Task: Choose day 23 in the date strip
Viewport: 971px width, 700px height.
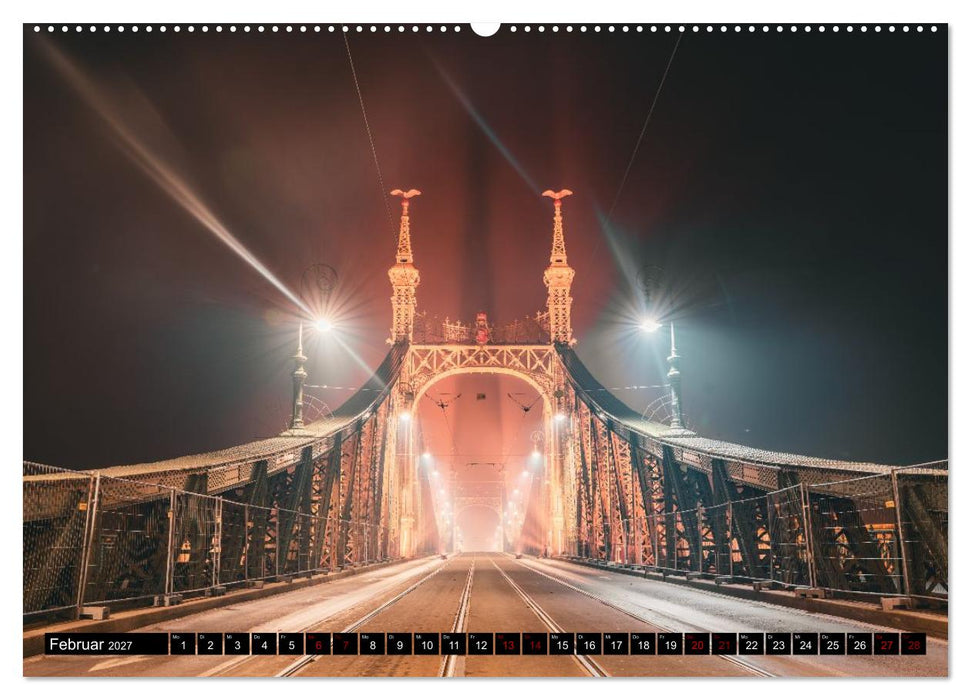Action: point(778,644)
